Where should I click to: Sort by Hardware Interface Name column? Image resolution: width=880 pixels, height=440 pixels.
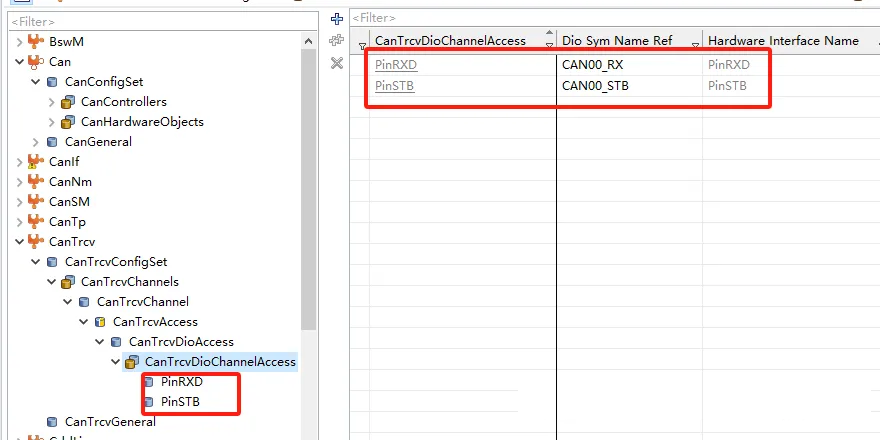(783, 40)
